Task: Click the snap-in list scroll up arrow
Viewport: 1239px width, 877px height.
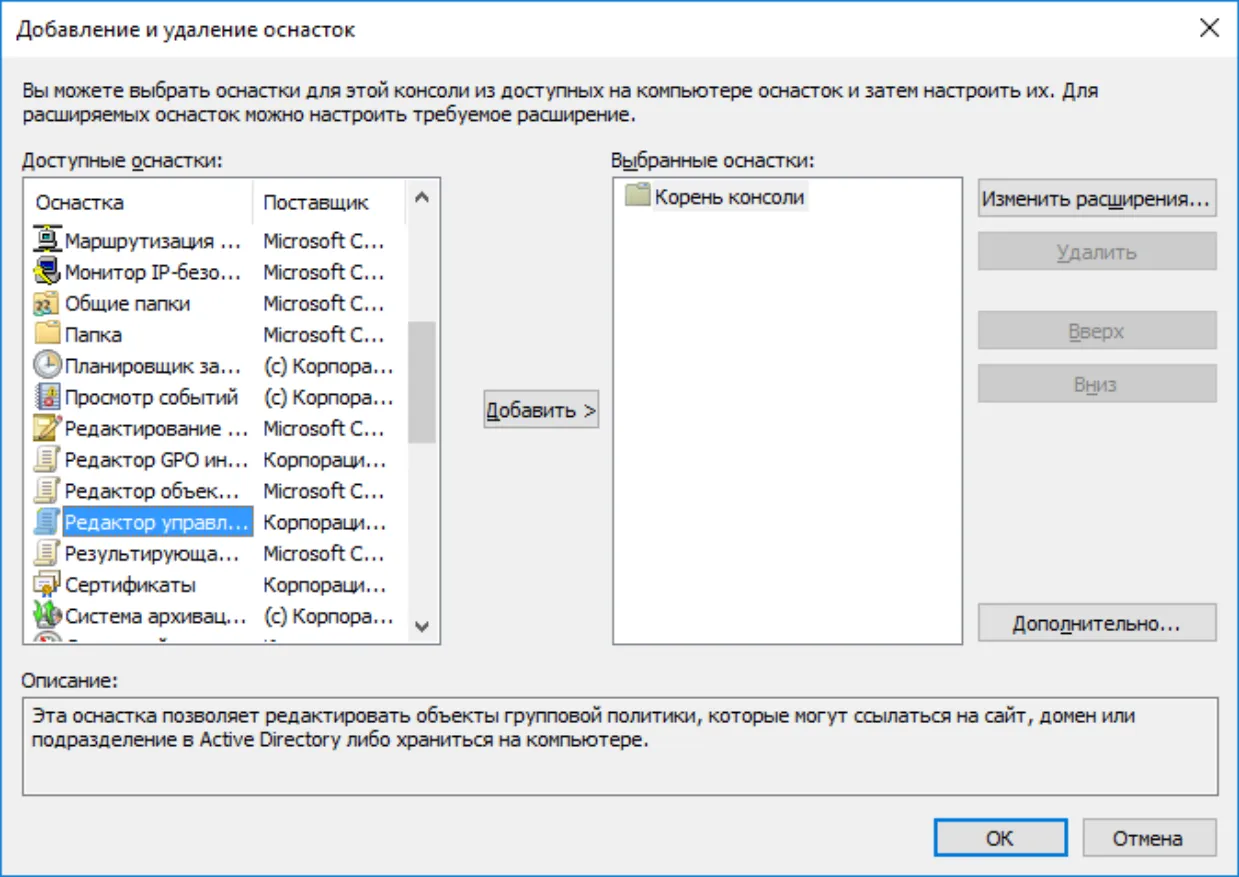Action: coord(421,198)
